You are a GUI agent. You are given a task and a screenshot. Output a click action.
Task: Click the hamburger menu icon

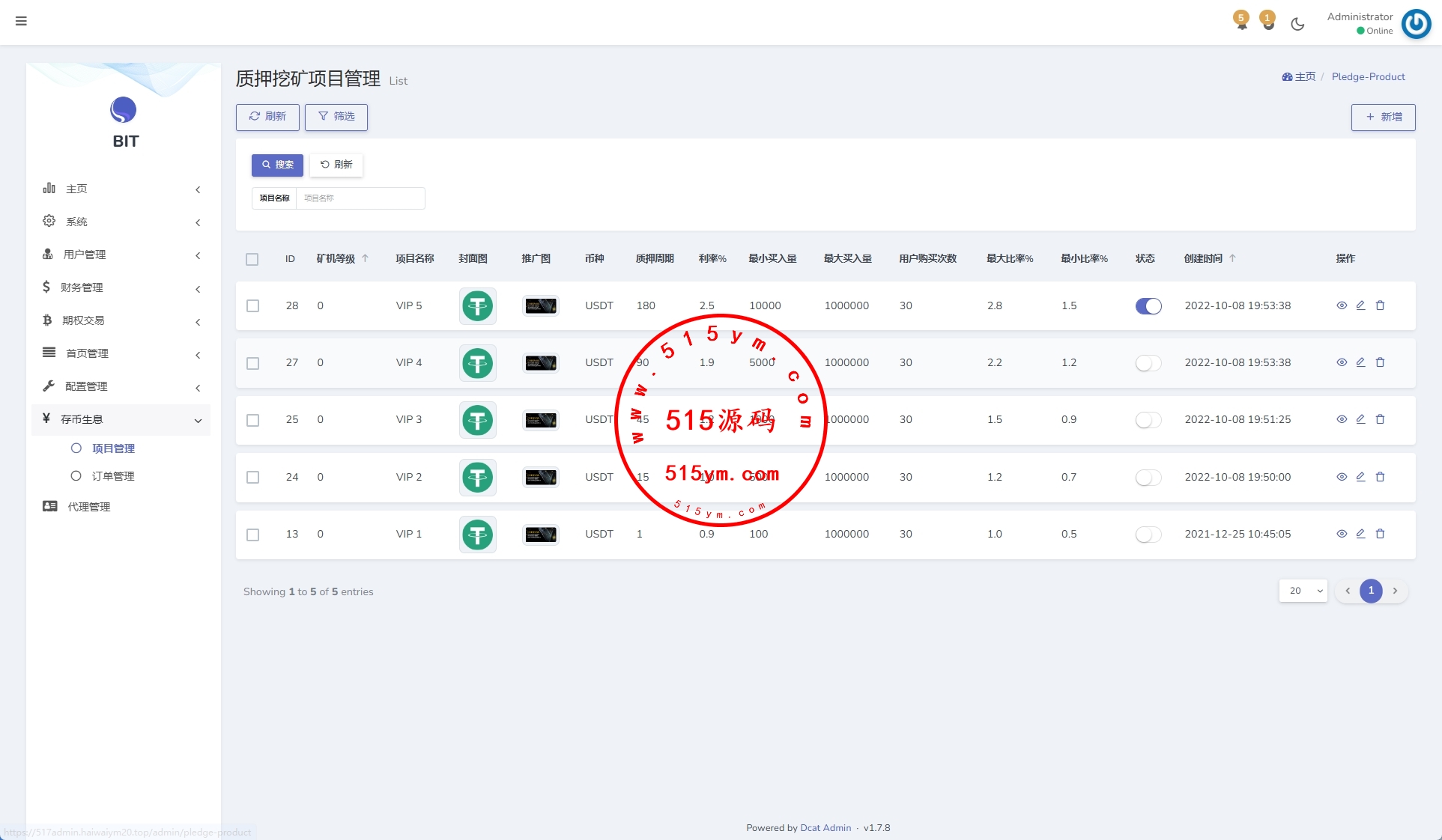coord(21,21)
